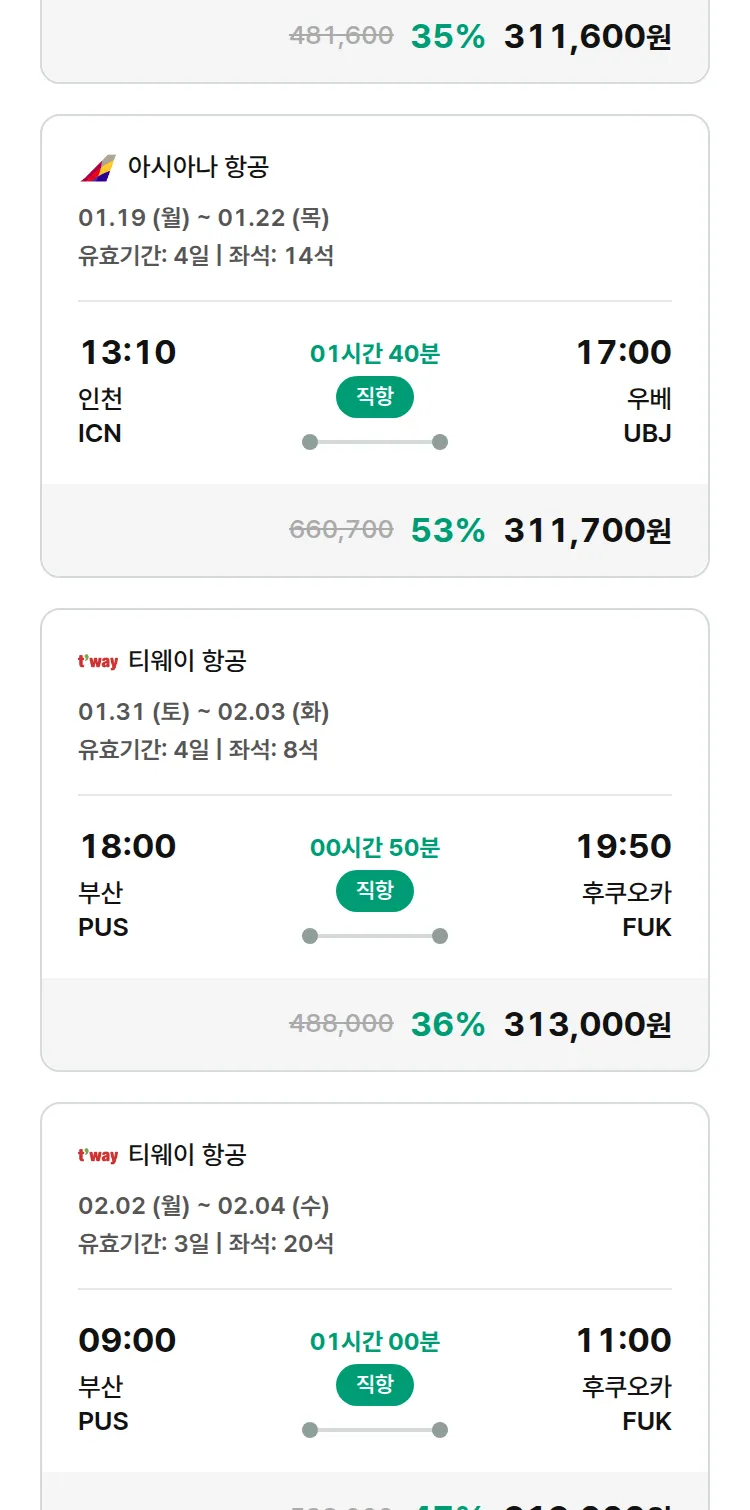Click the 직항 badge on 18:00 Busan flight

coord(375,891)
